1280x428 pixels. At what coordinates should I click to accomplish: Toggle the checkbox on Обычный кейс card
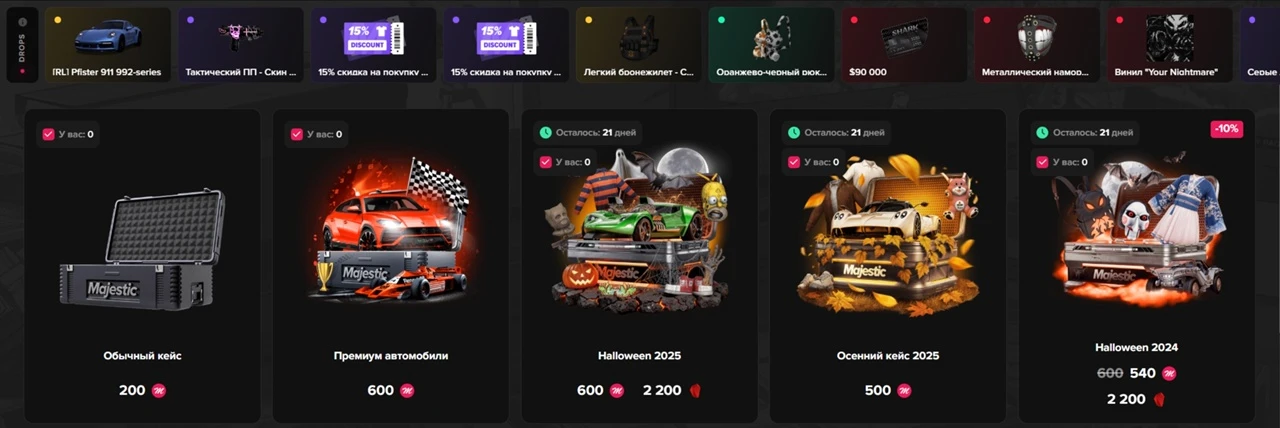pos(49,134)
